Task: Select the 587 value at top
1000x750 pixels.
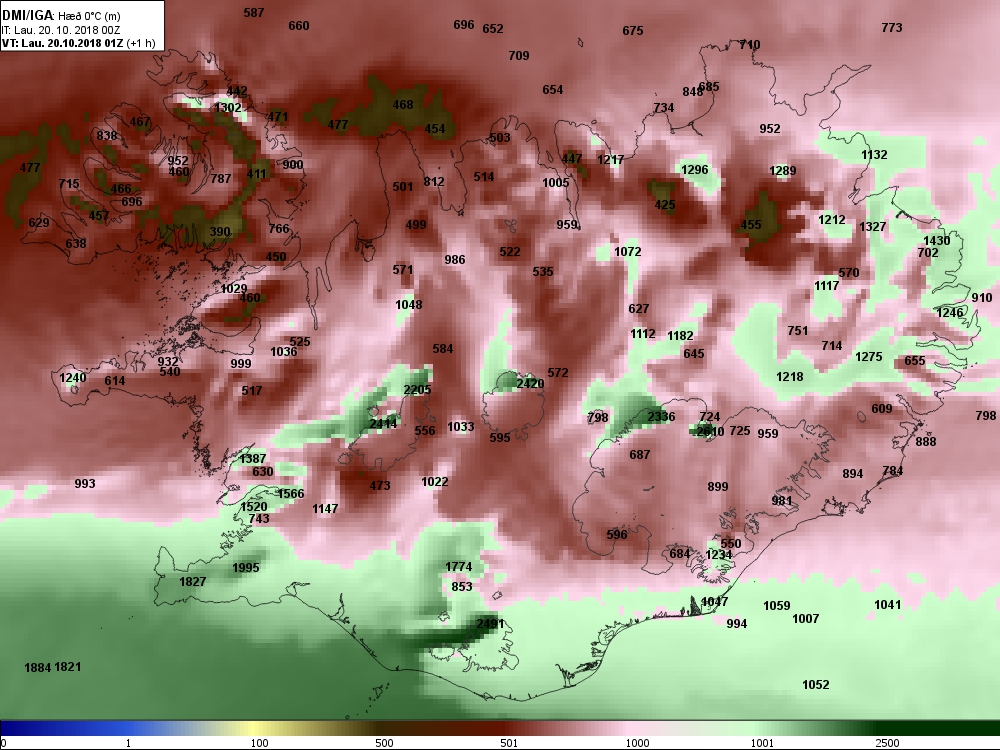Action: 254,13
